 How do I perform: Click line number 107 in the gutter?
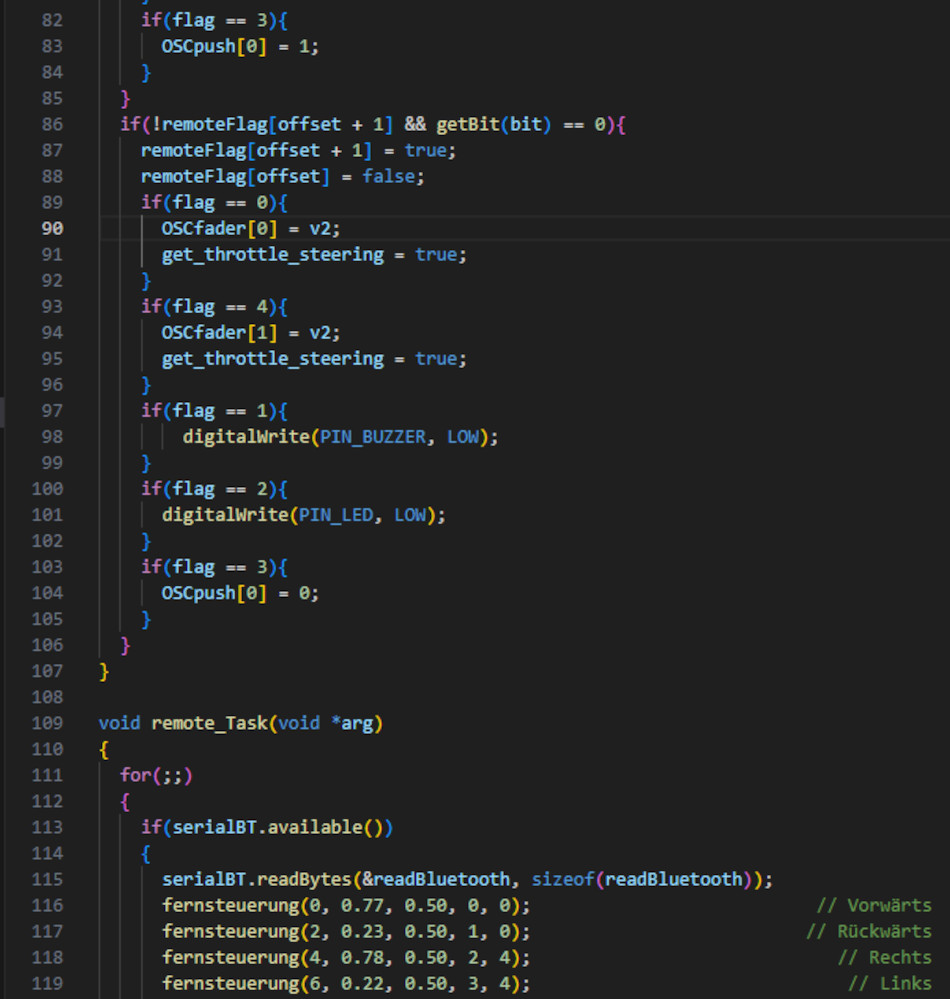[x=47, y=671]
